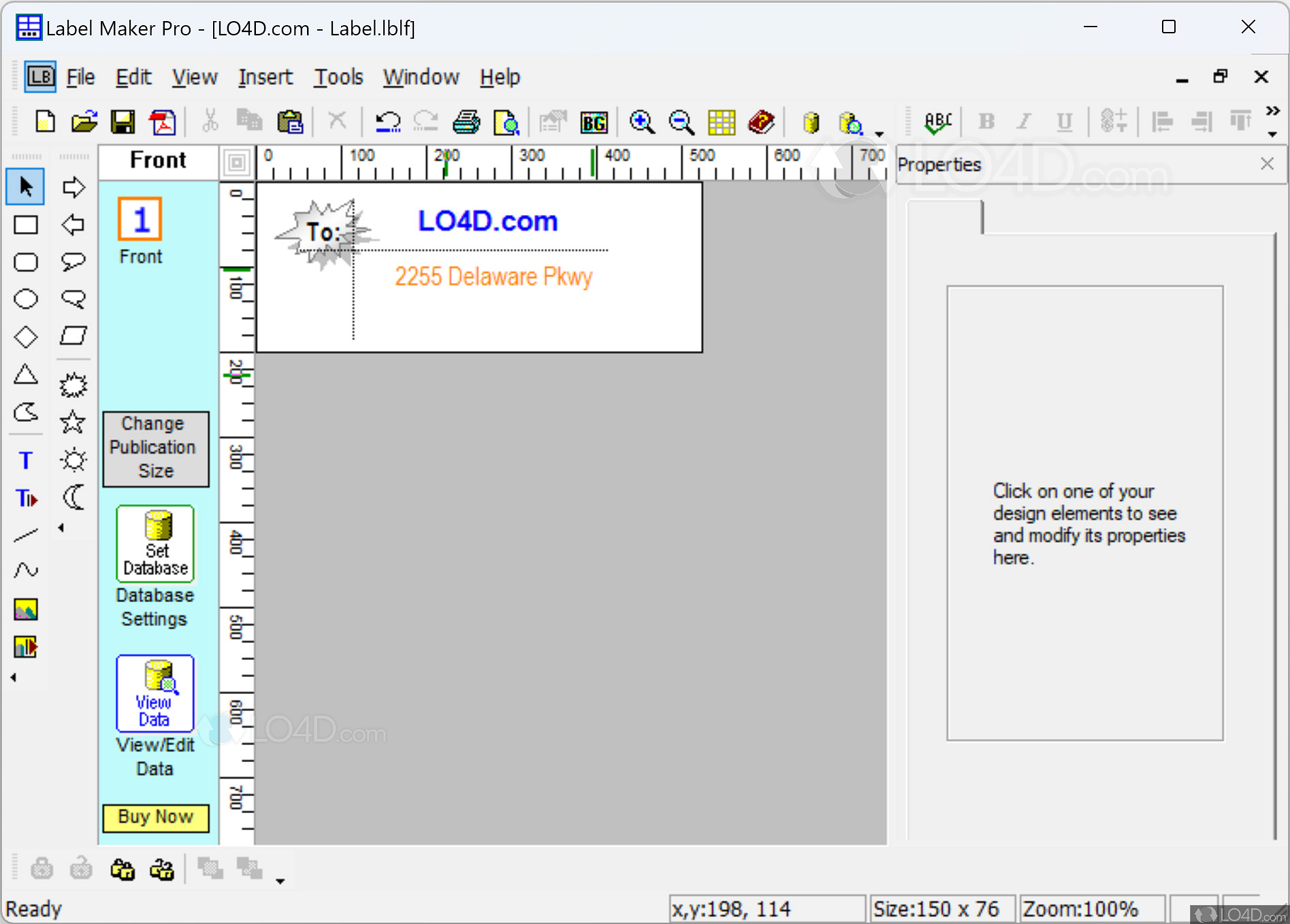Click the LO4D.com text on the label
Image resolution: width=1290 pixels, height=924 pixels.
point(487,221)
